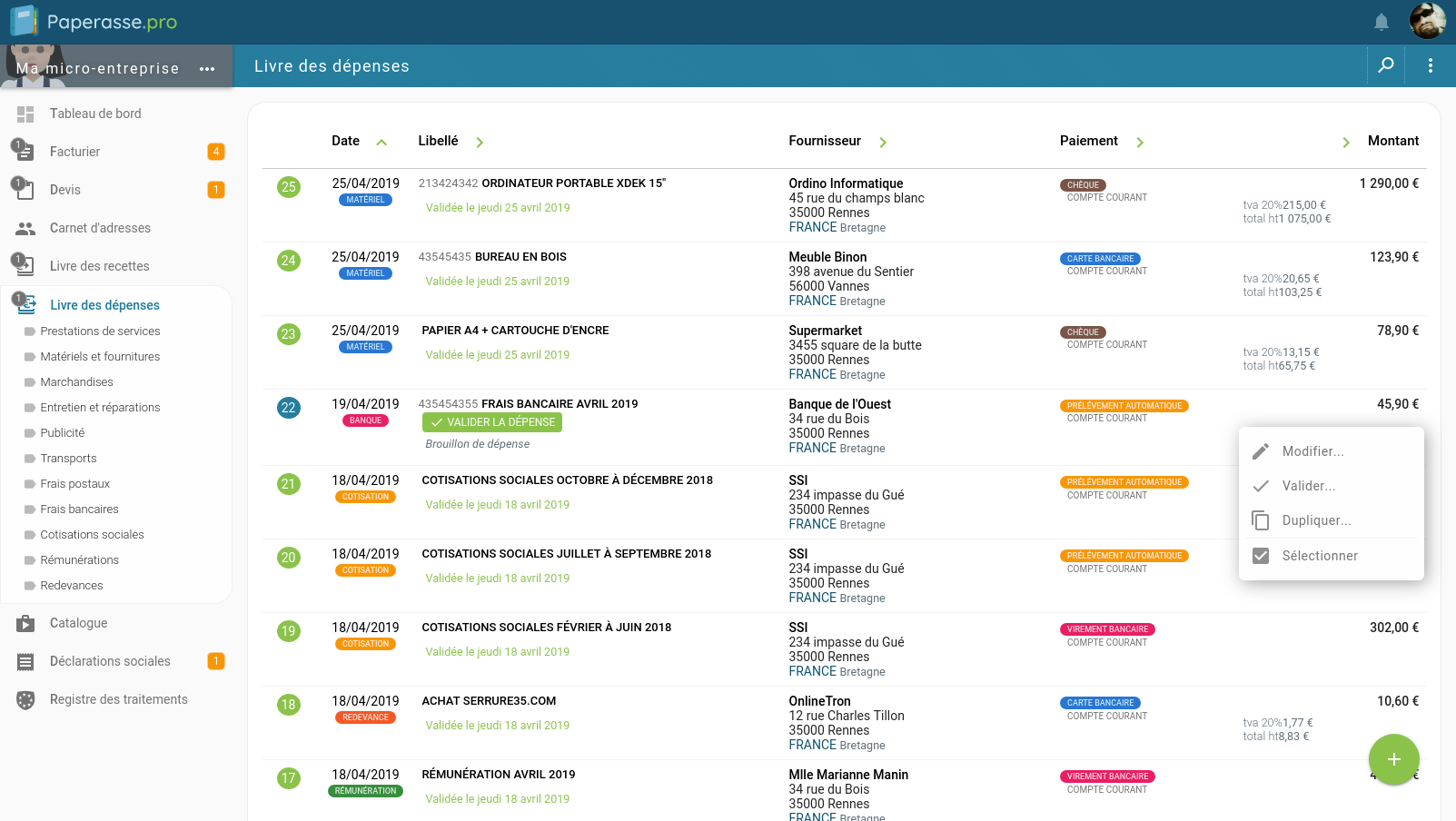Click the search magnifier icon
The width and height of the screenshot is (1456, 821).
(1386, 65)
